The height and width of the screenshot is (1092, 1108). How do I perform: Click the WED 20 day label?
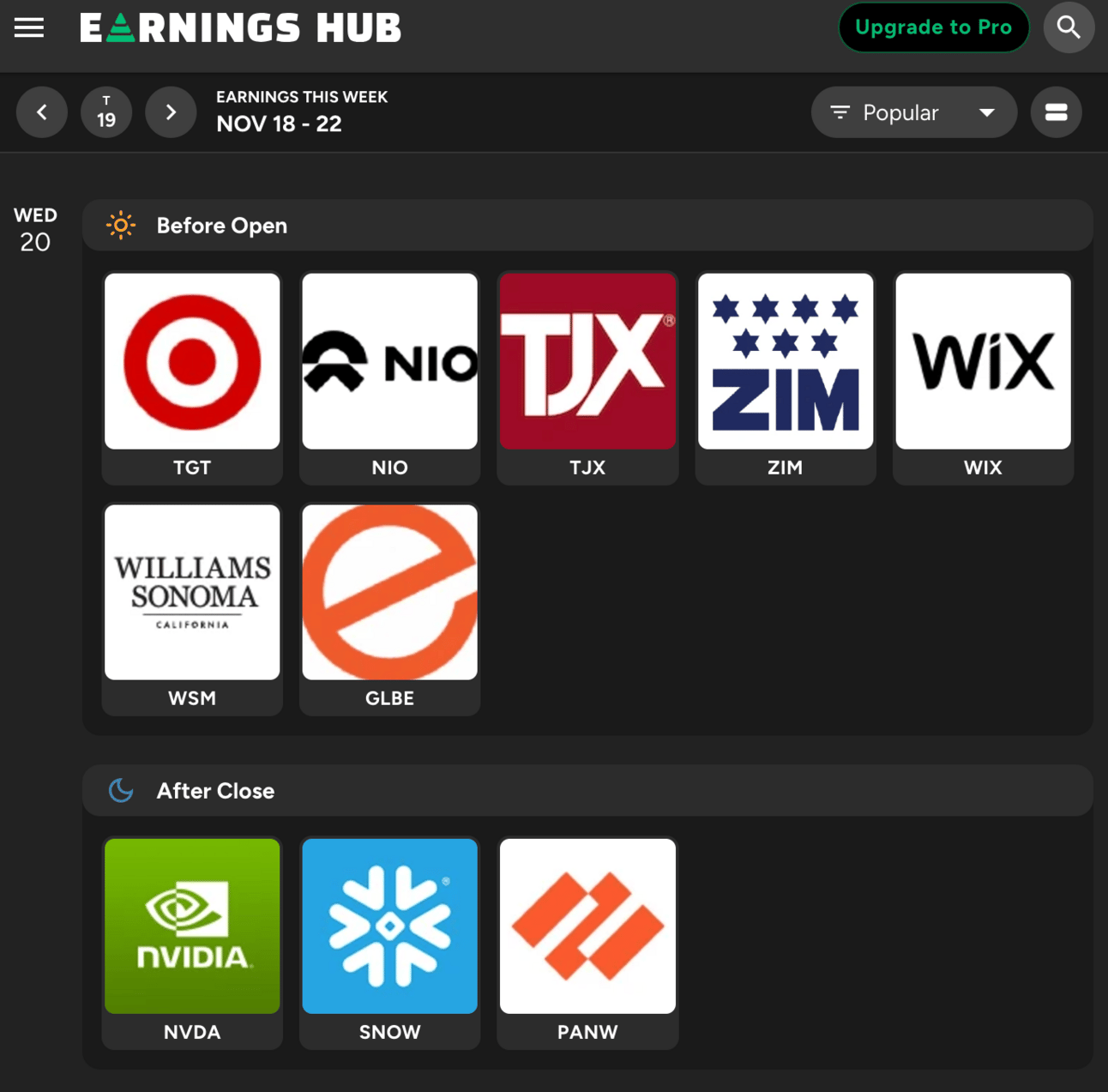[x=35, y=230]
